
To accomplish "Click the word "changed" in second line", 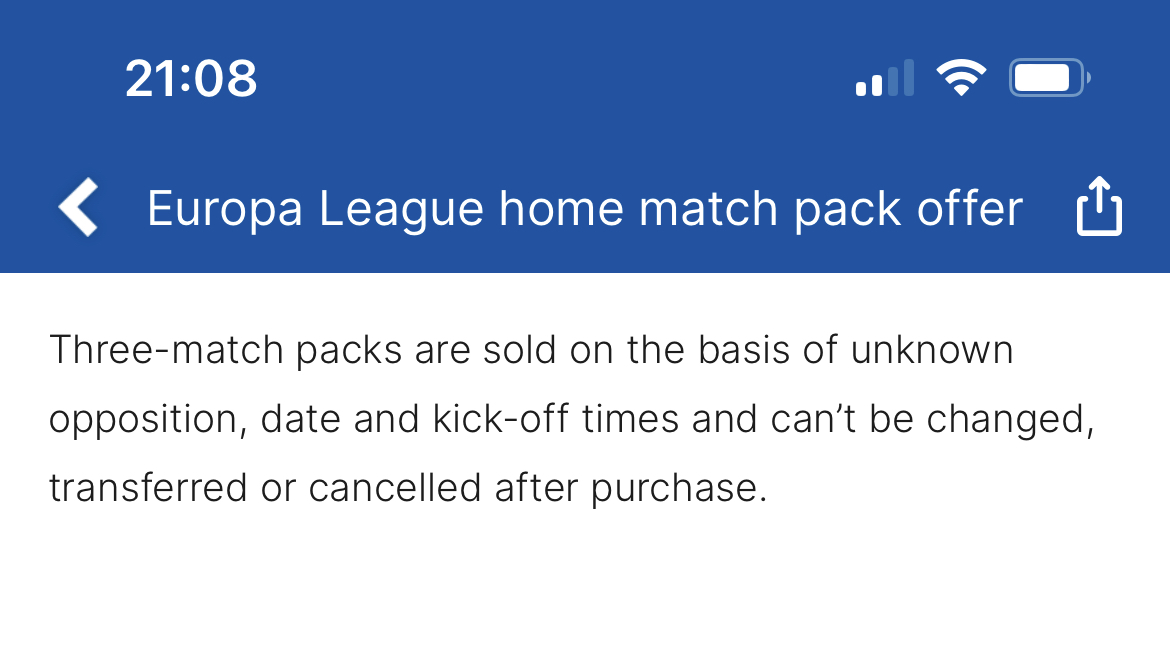I will point(1010,420).
